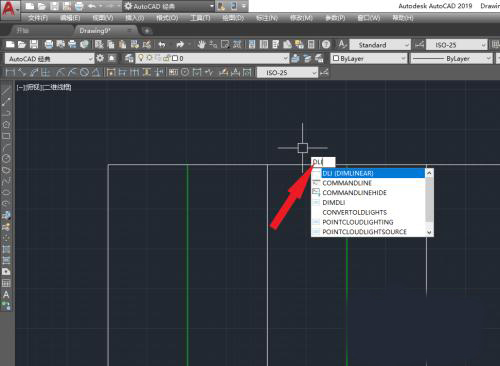Select the Circle draw tool
500x366 pixels.
tap(6, 159)
